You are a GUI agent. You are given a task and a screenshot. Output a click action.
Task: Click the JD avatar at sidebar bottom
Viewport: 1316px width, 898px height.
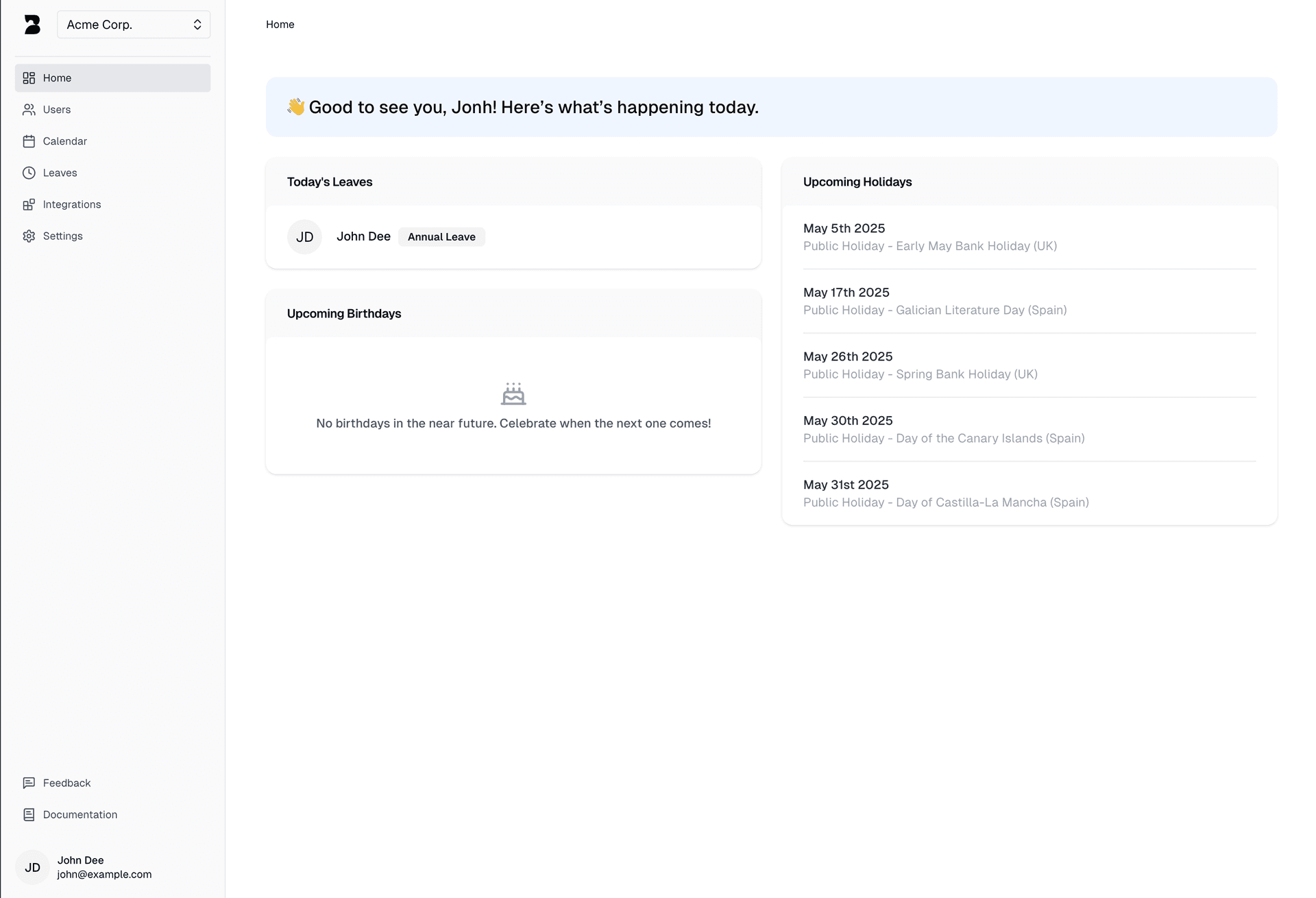coord(32,867)
